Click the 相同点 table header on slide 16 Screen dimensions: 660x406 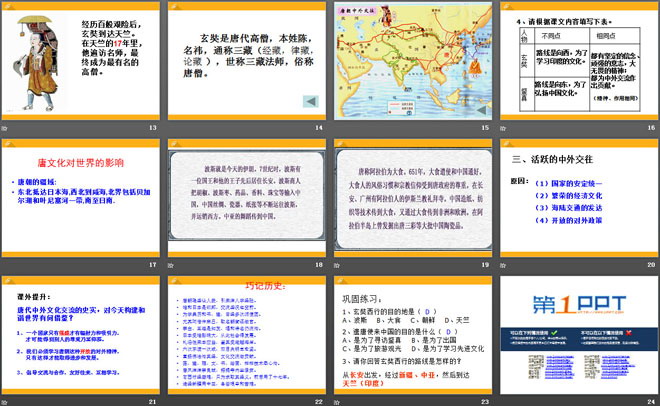(x=606, y=36)
